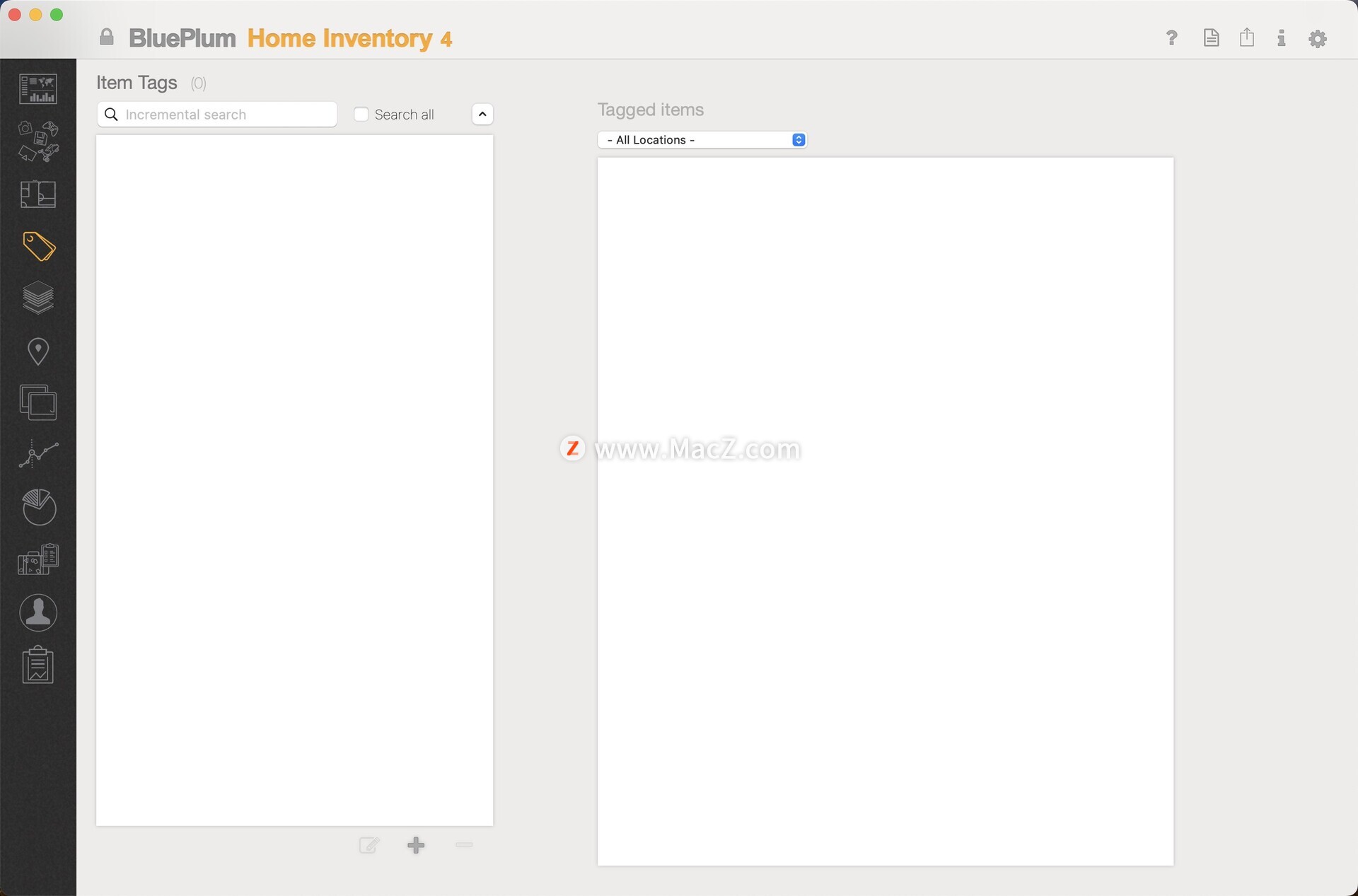Open help via question mark icon

point(1172,38)
